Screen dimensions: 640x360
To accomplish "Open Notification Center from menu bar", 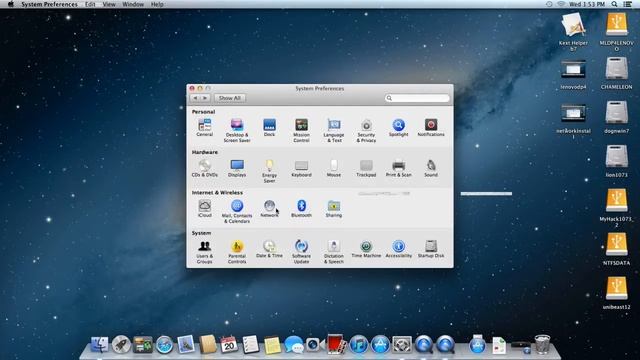I will click(628, 4).
